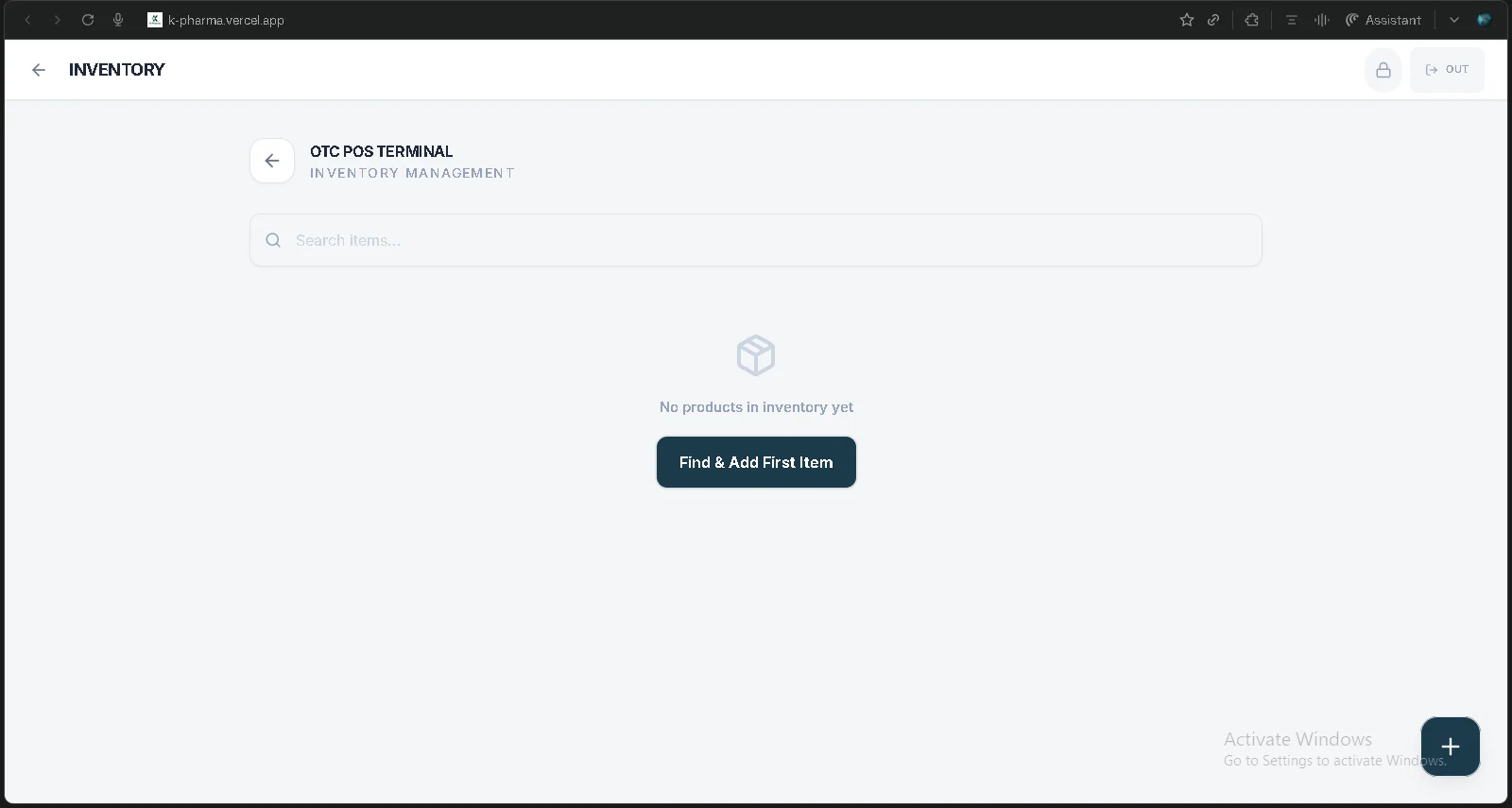The image size is (1512, 808).
Task: Click Find & Add First Item
Action: (x=756, y=462)
